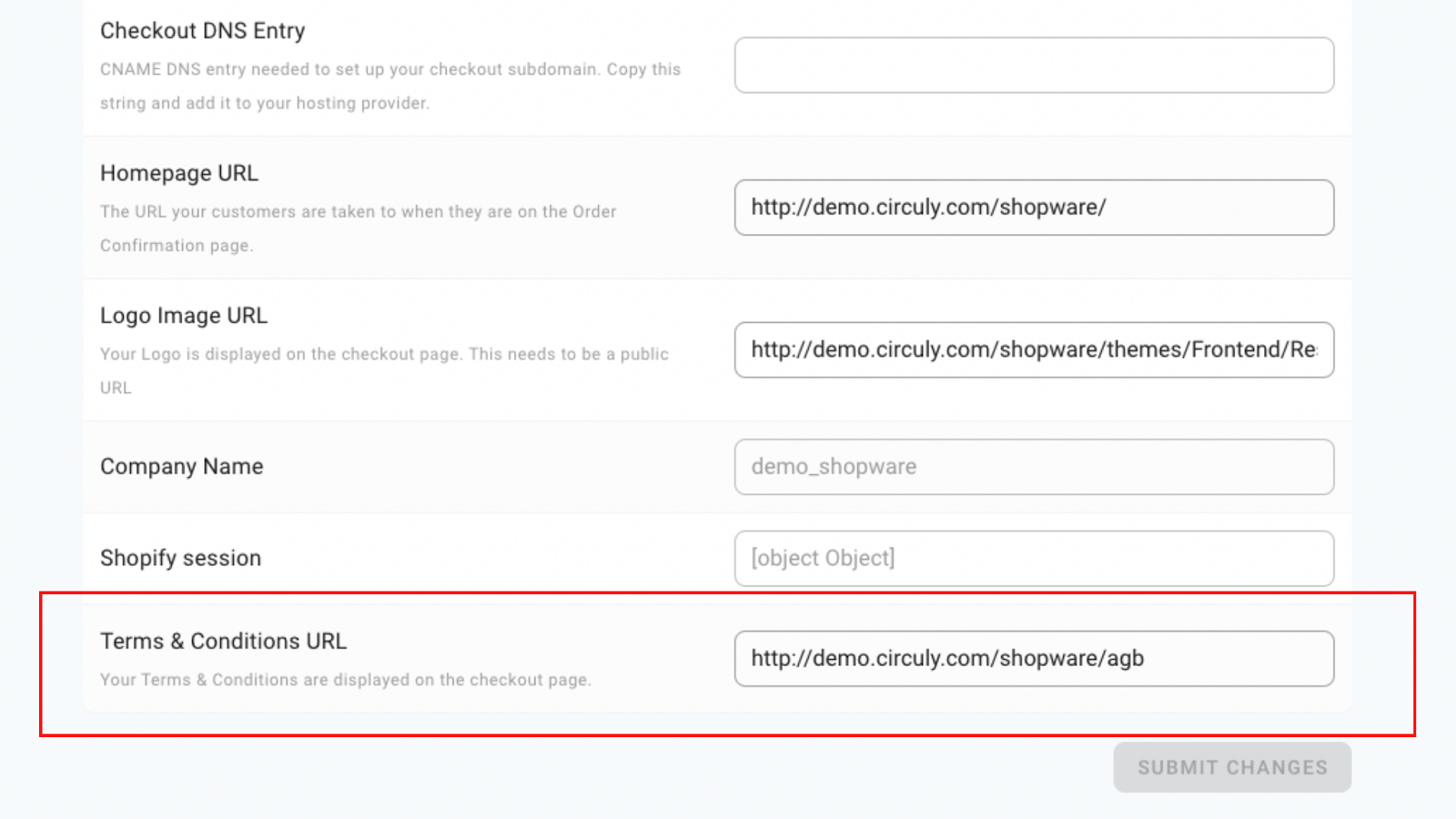1456x819 pixels.
Task: Click the 'CNAME DNS entry needed' description text
Action: click(390, 86)
